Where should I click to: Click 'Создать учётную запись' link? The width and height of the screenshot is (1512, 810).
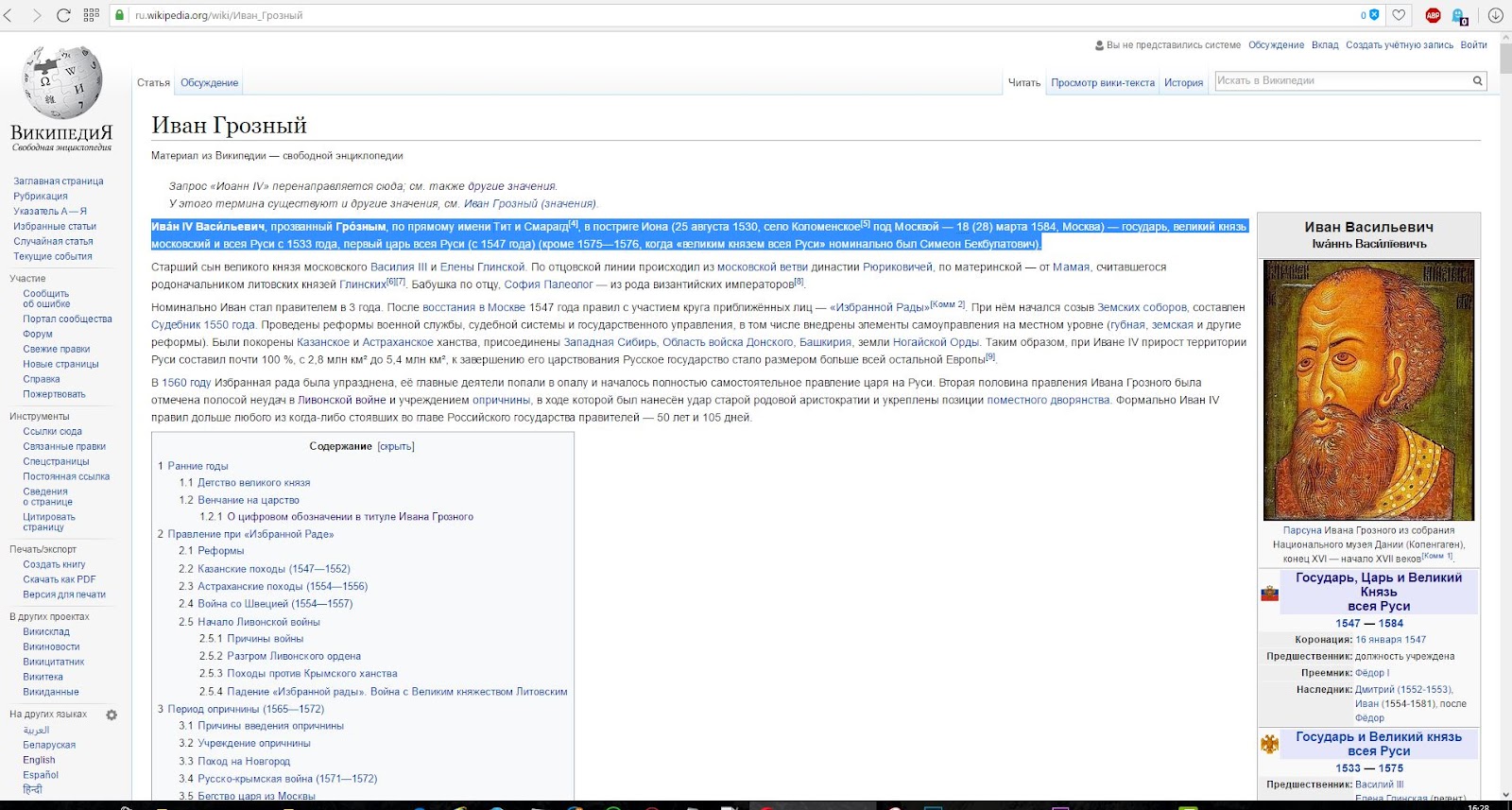pyautogui.click(x=1400, y=45)
